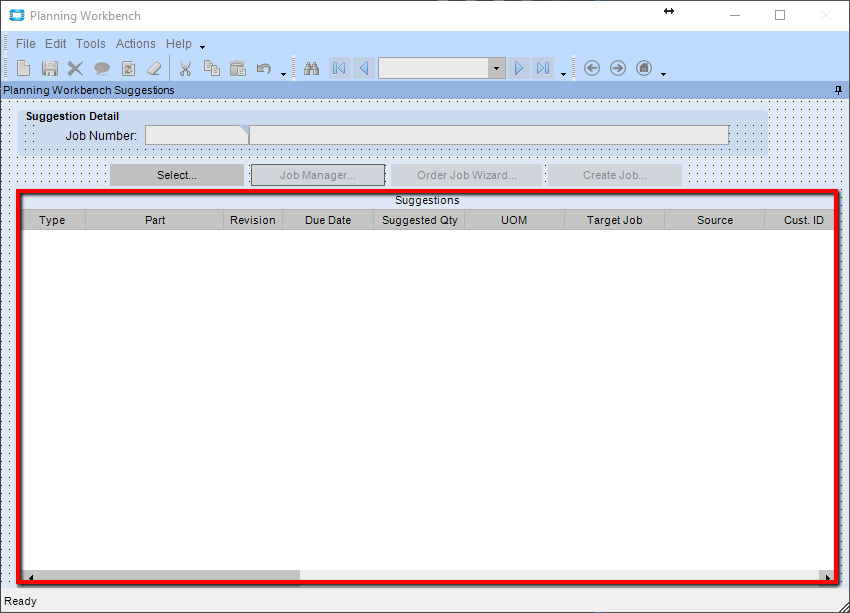
Task: Click the speech bubble memo icon
Action: (102, 68)
